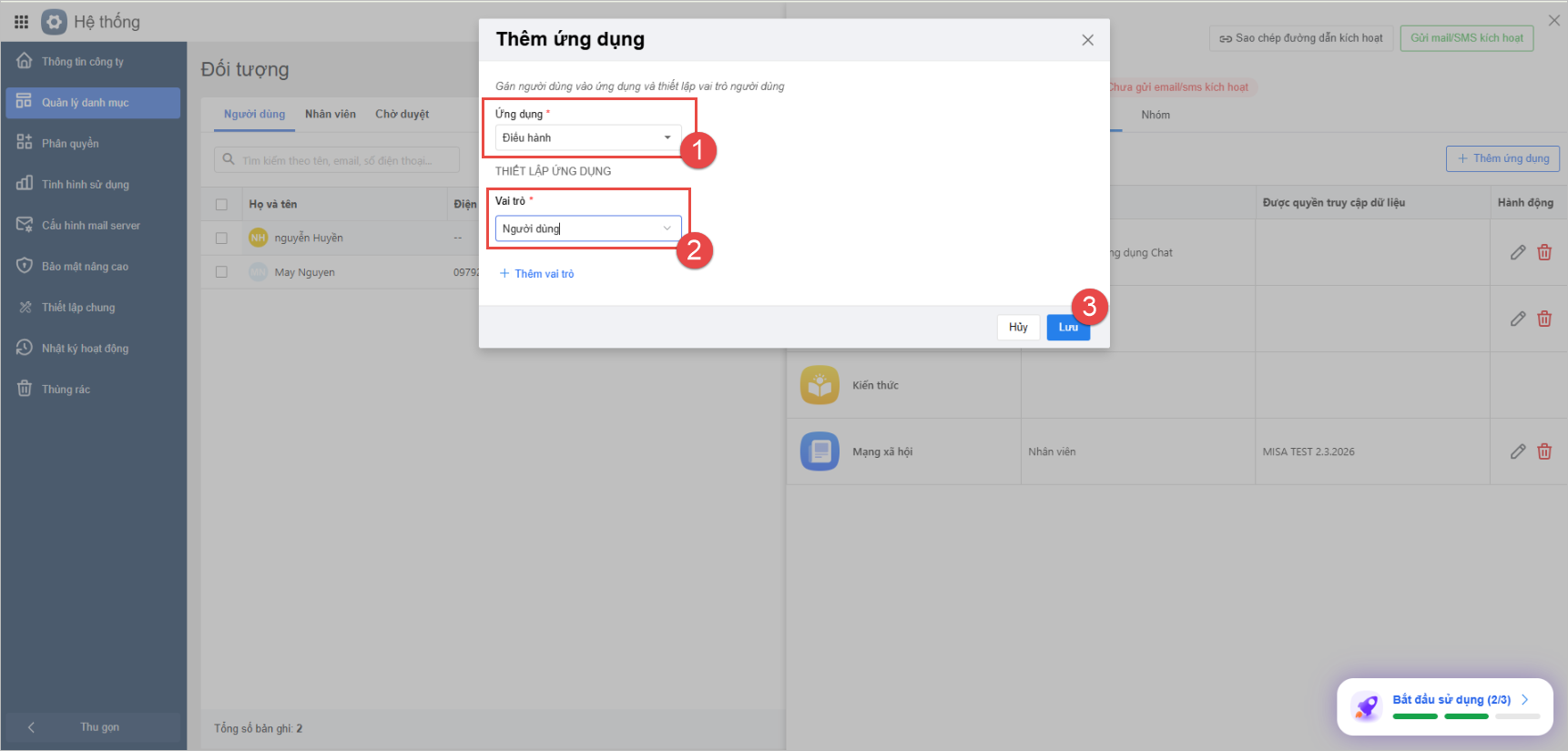Click Được quyền truy cập dữ liệu header
Image resolution: width=1568 pixels, height=751 pixels.
[x=1334, y=203]
